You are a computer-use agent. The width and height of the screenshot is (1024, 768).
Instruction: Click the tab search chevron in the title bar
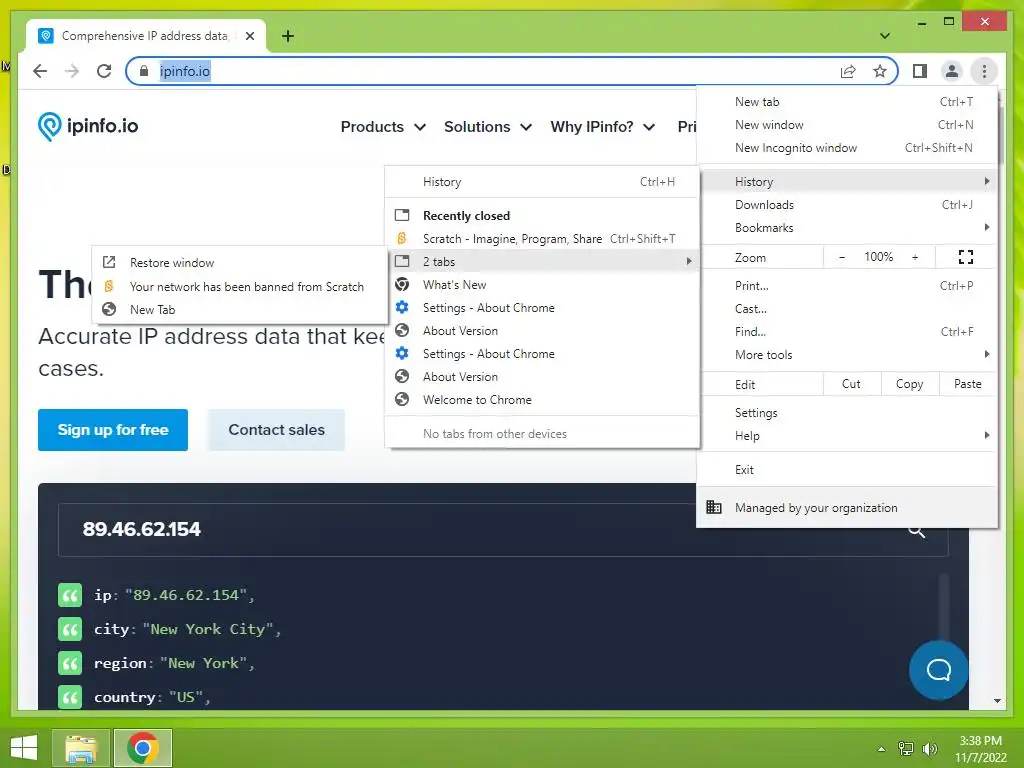coord(885,36)
